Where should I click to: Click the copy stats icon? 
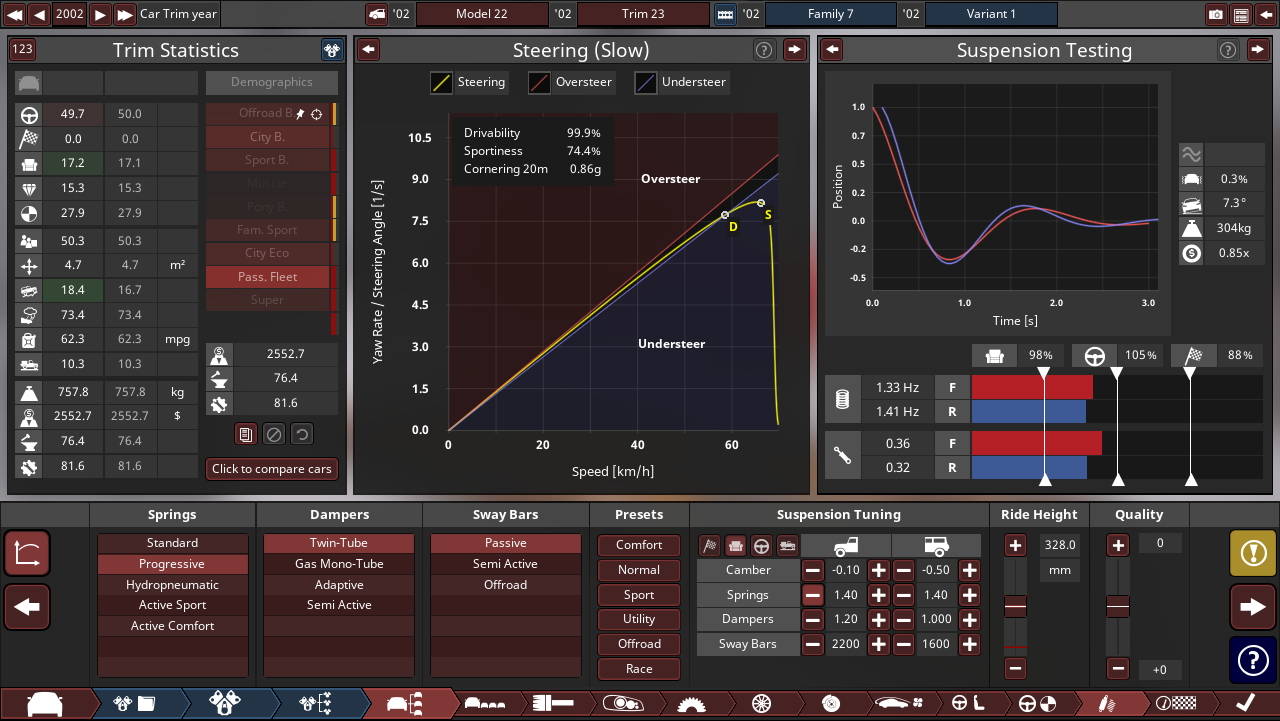click(x=246, y=434)
